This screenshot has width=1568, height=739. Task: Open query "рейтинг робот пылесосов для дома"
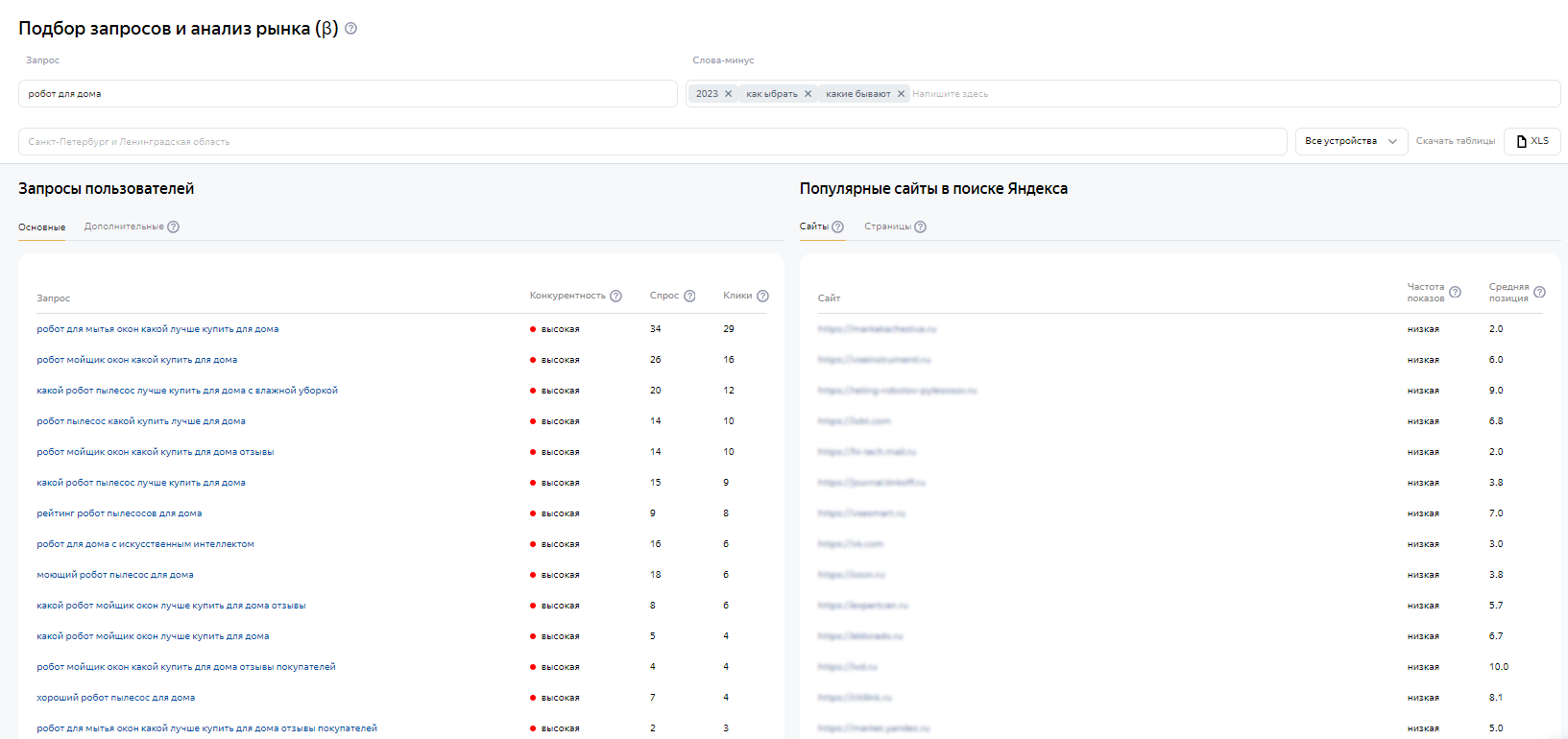click(x=119, y=513)
